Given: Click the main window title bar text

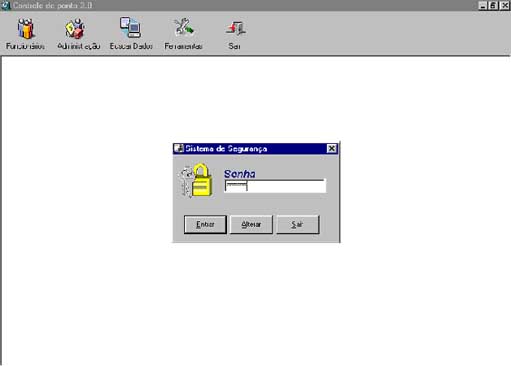Looking at the screenshot, I should tap(52, 5).
